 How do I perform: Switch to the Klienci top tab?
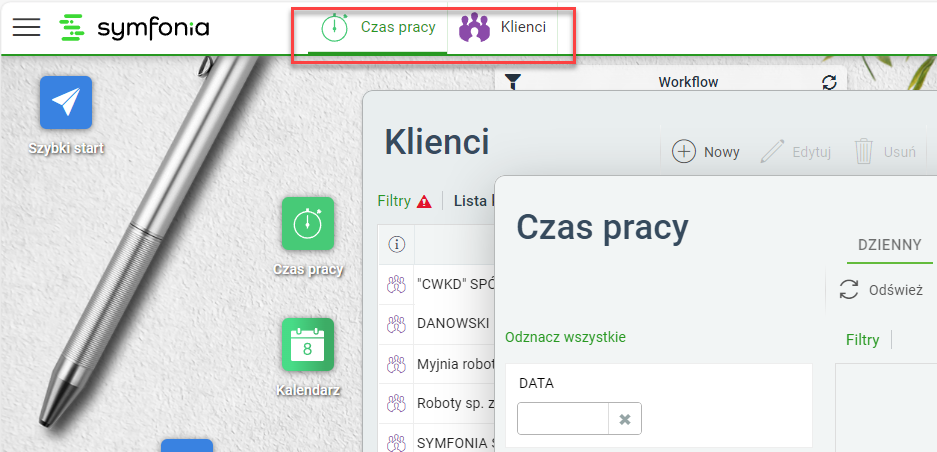502,28
